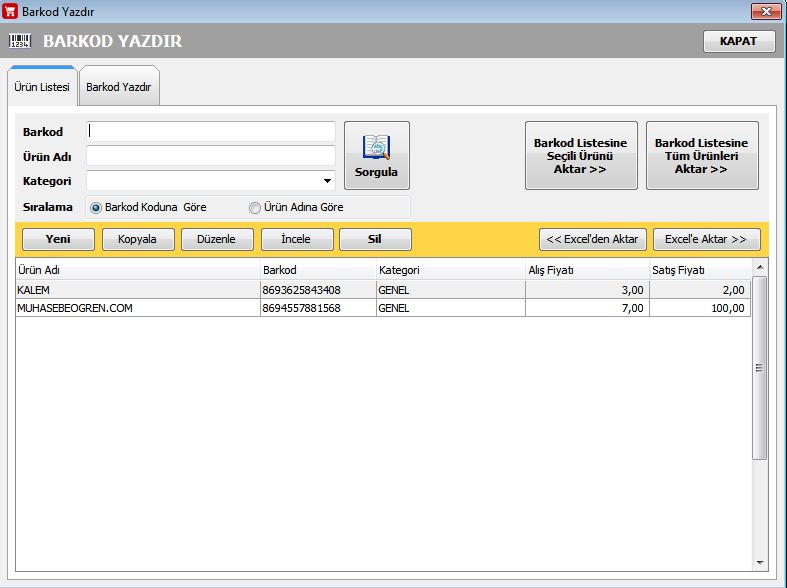Click the İncele button
The width and height of the screenshot is (787, 588).
[297, 239]
